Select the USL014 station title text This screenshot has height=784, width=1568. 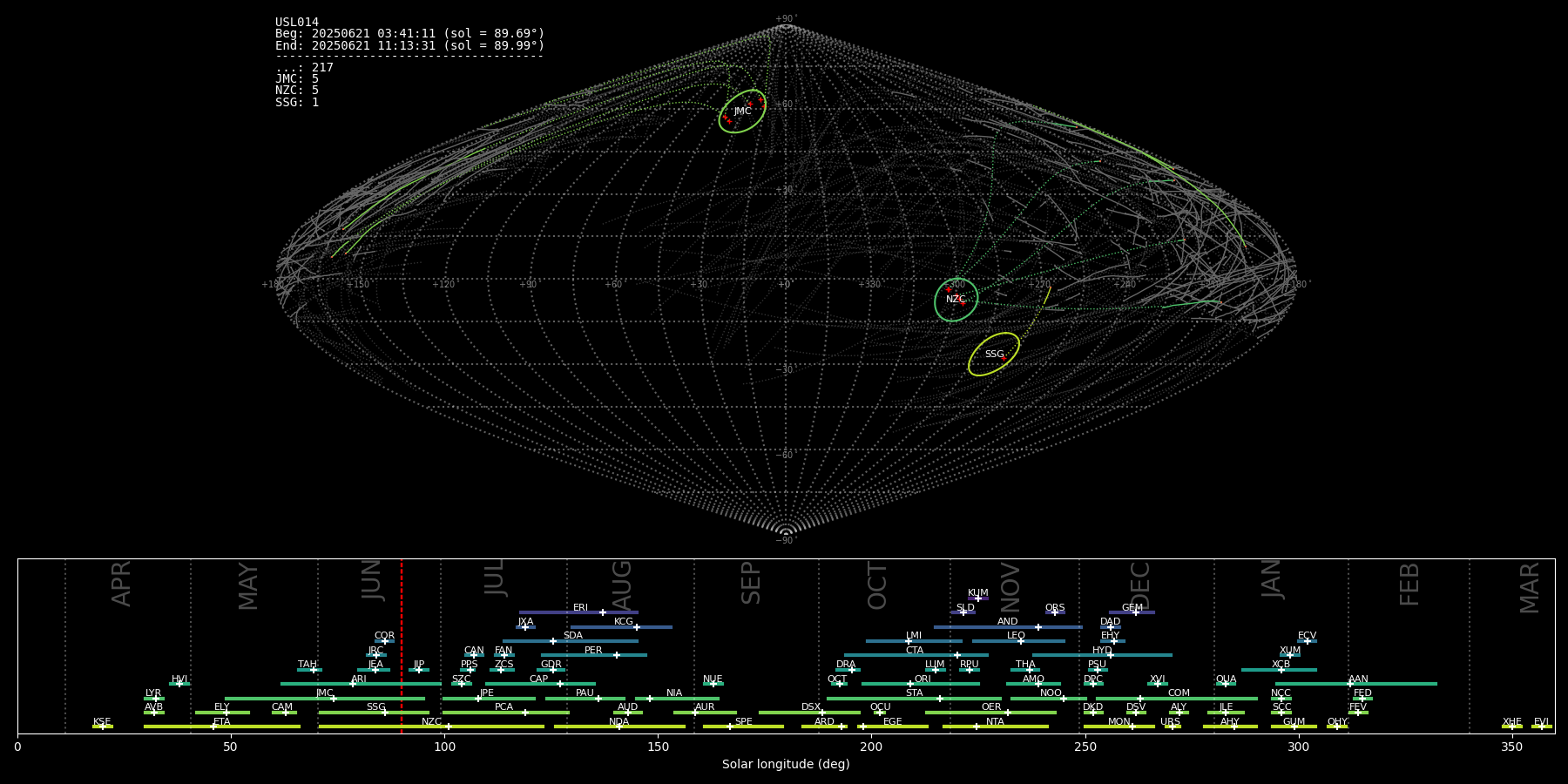coord(297,23)
